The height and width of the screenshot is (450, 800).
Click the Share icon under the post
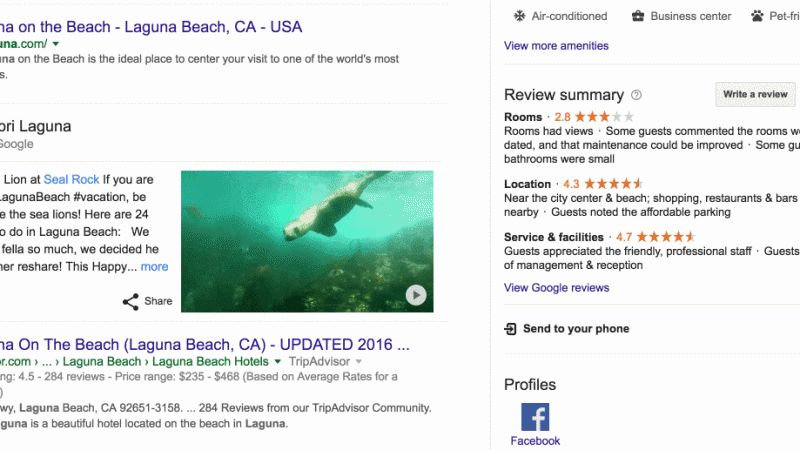[131, 301]
